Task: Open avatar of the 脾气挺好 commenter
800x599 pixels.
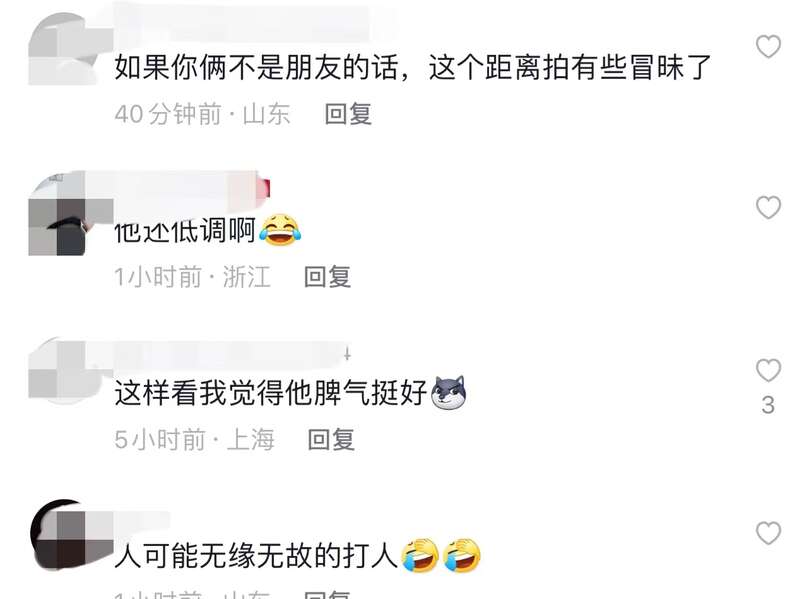Action: pos(64,371)
